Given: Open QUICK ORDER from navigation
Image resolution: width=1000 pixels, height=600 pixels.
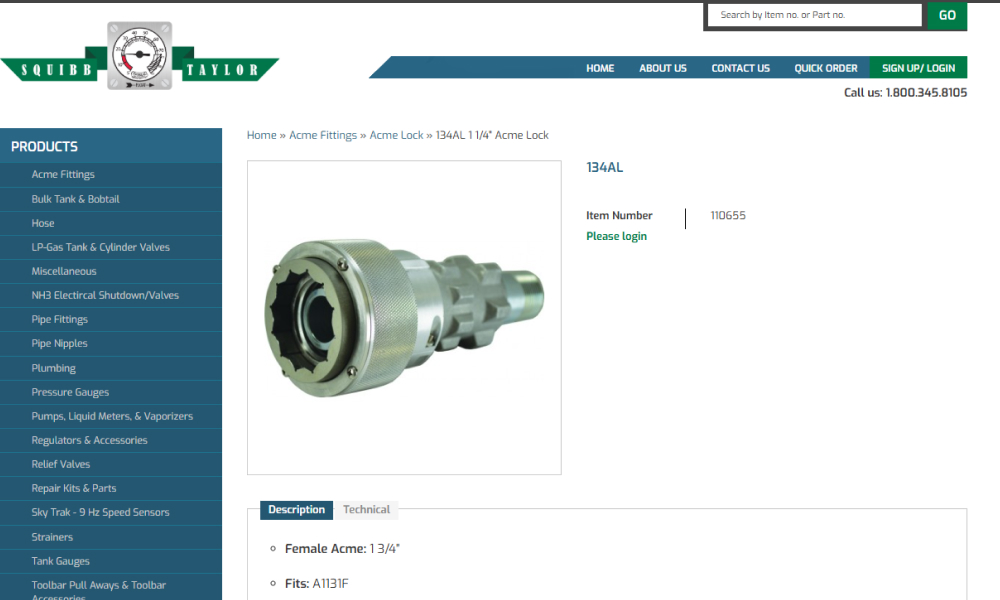Looking at the screenshot, I should [x=826, y=68].
